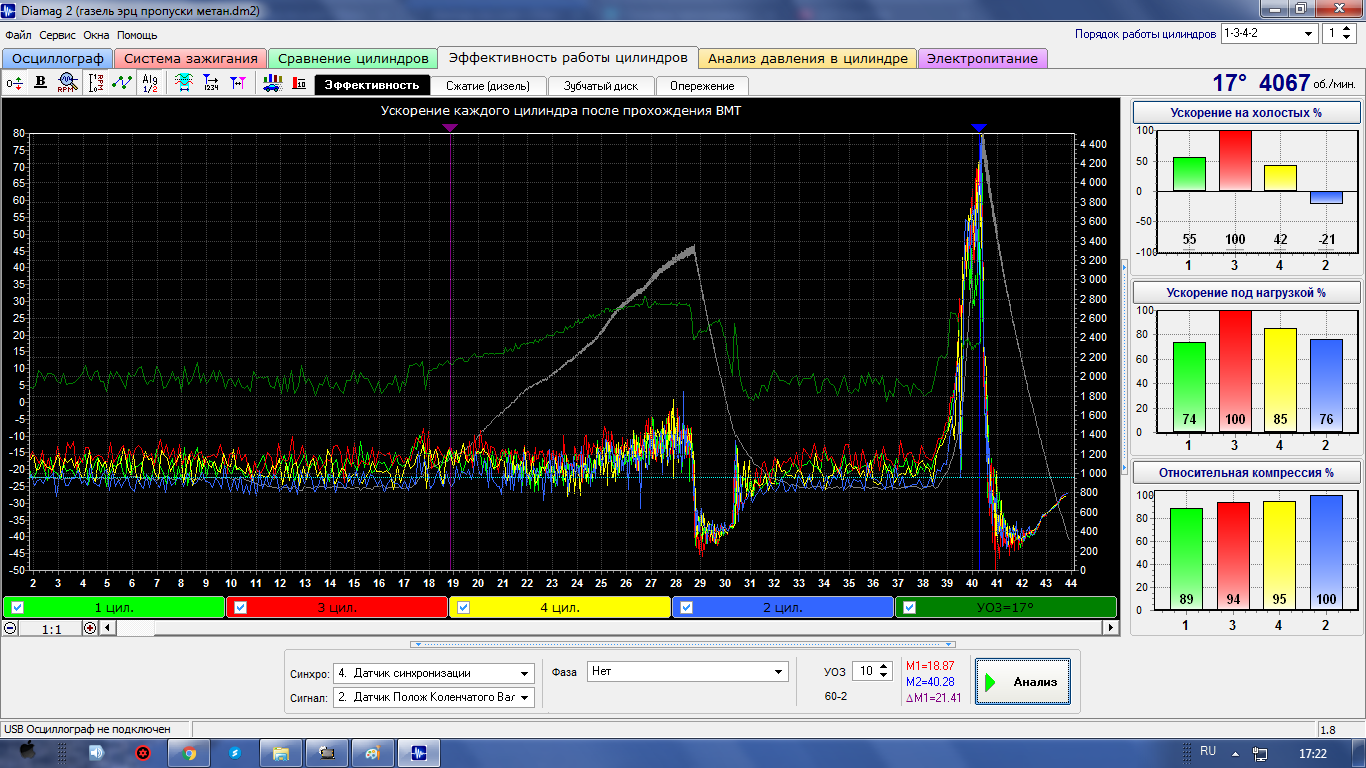Click the car with bar chart icon
The width and height of the screenshot is (1366, 768).
(x=272, y=84)
